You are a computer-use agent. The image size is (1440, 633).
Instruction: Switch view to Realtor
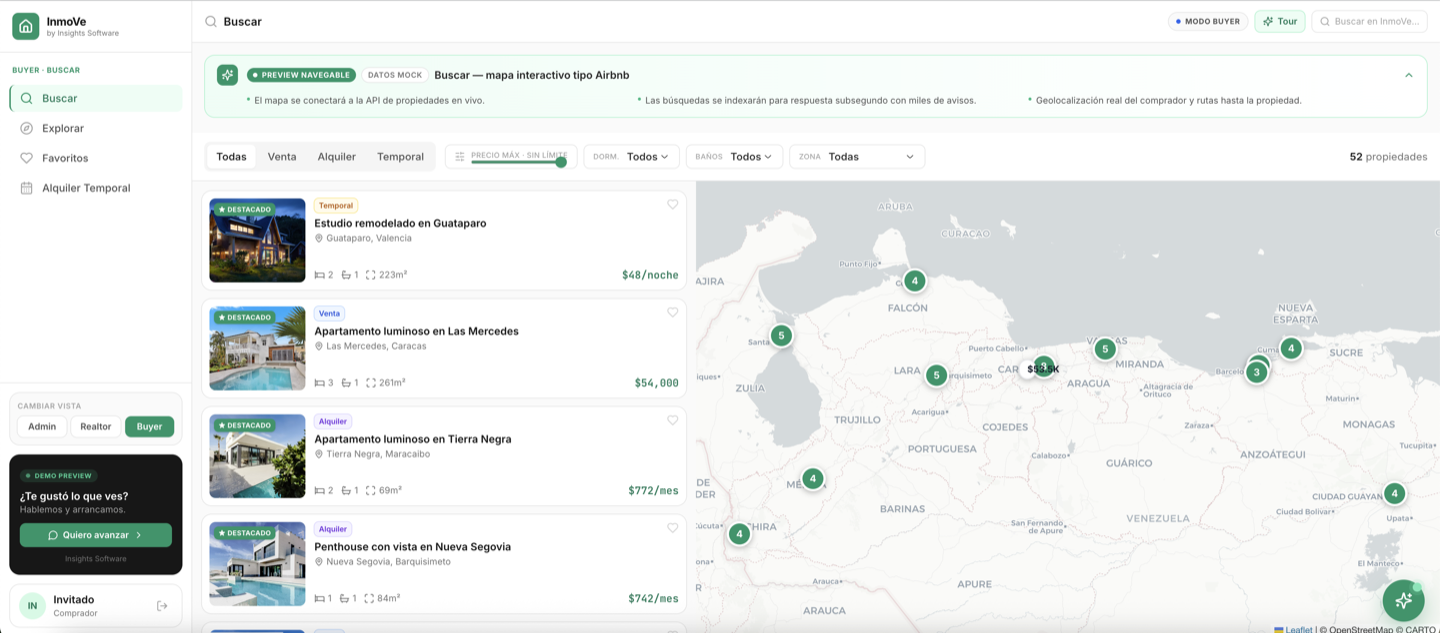[x=96, y=426]
